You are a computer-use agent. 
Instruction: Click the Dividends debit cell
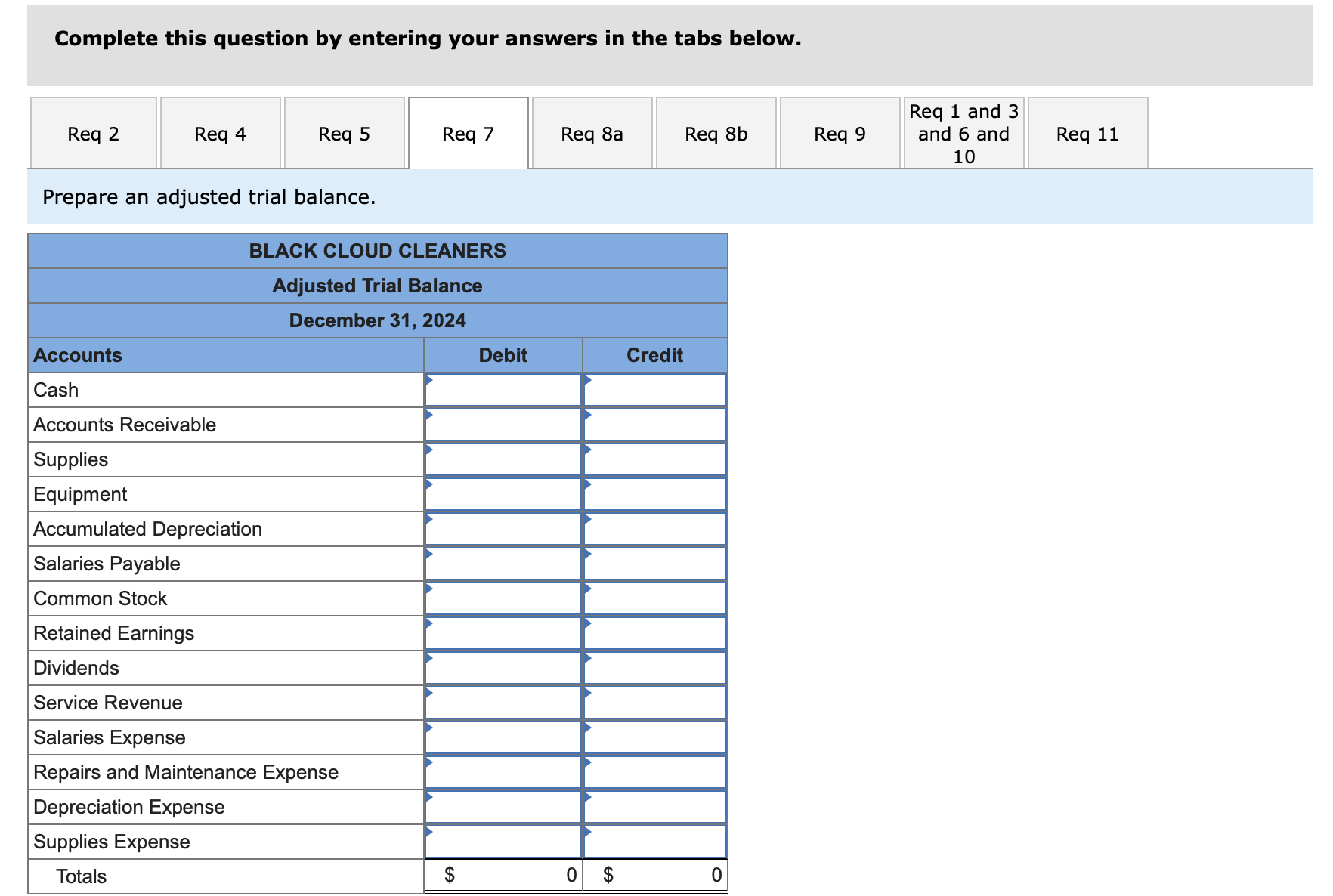503,668
